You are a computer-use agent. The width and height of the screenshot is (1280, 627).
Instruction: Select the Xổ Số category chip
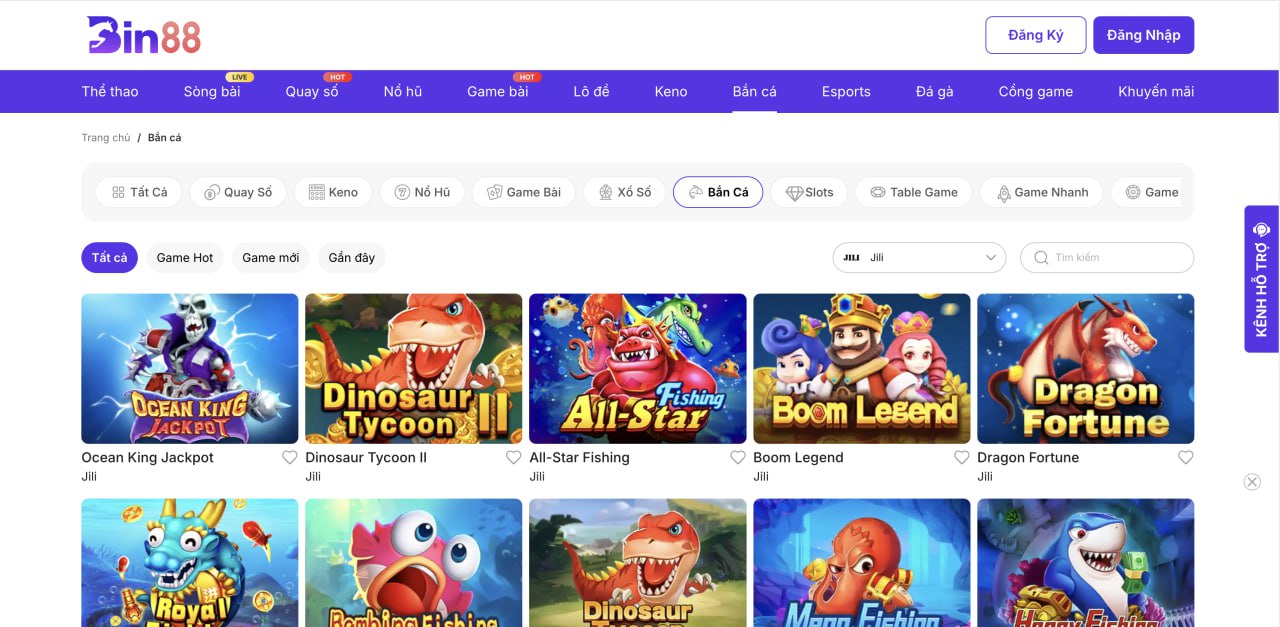pyautogui.click(x=624, y=192)
